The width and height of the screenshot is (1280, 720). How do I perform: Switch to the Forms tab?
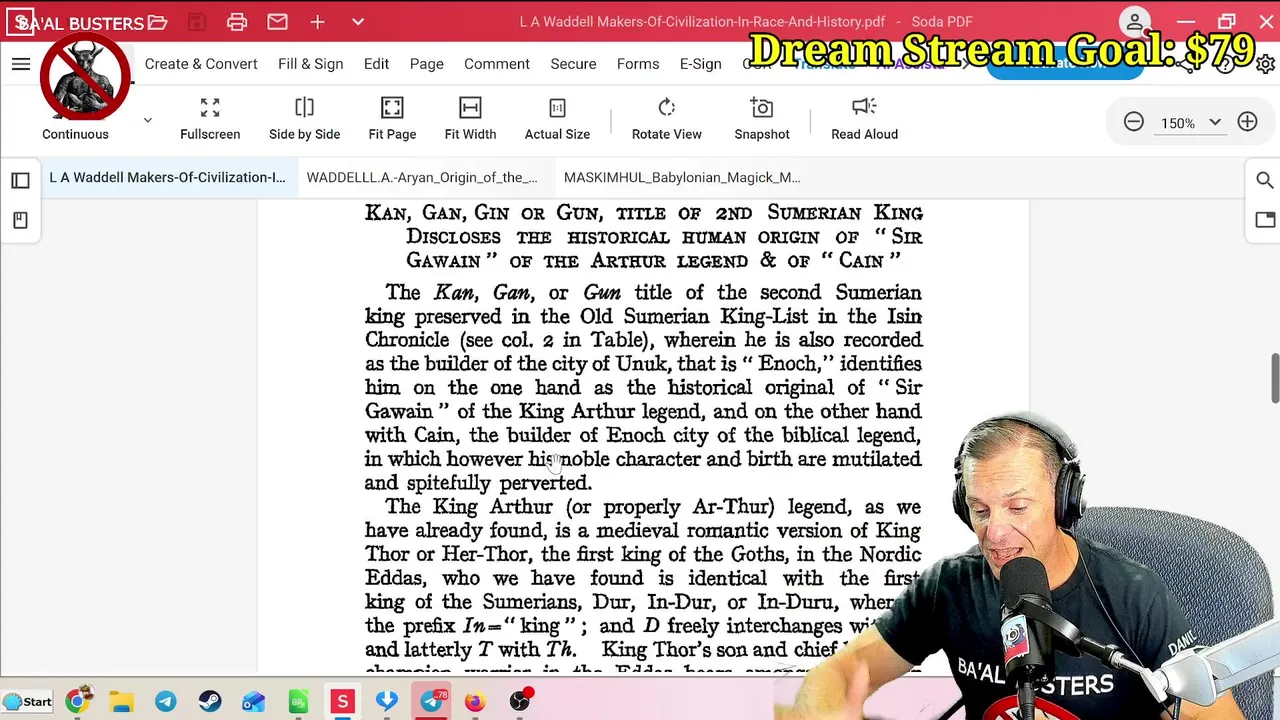pyautogui.click(x=638, y=64)
